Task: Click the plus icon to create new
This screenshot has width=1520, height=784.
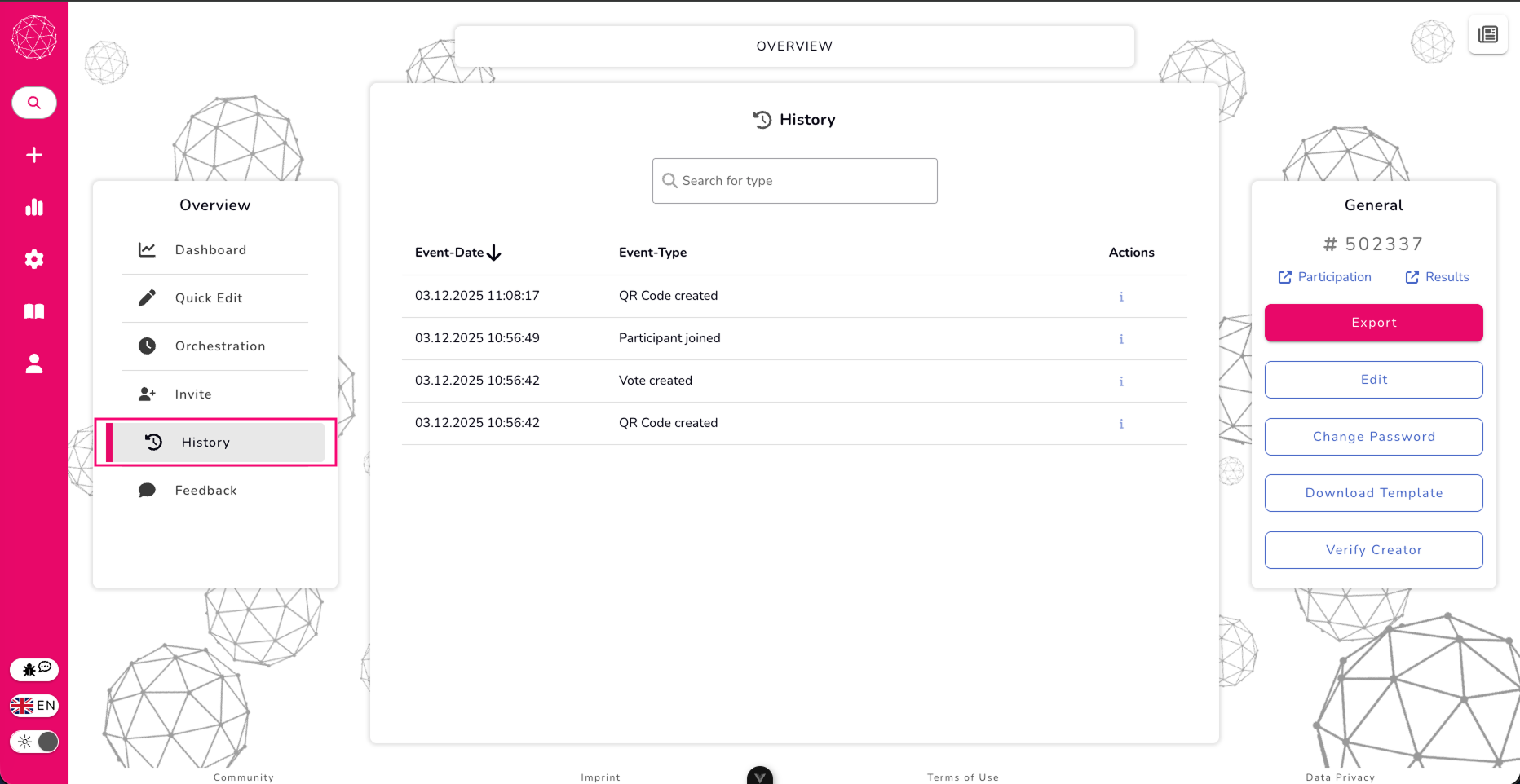Action: [x=34, y=155]
